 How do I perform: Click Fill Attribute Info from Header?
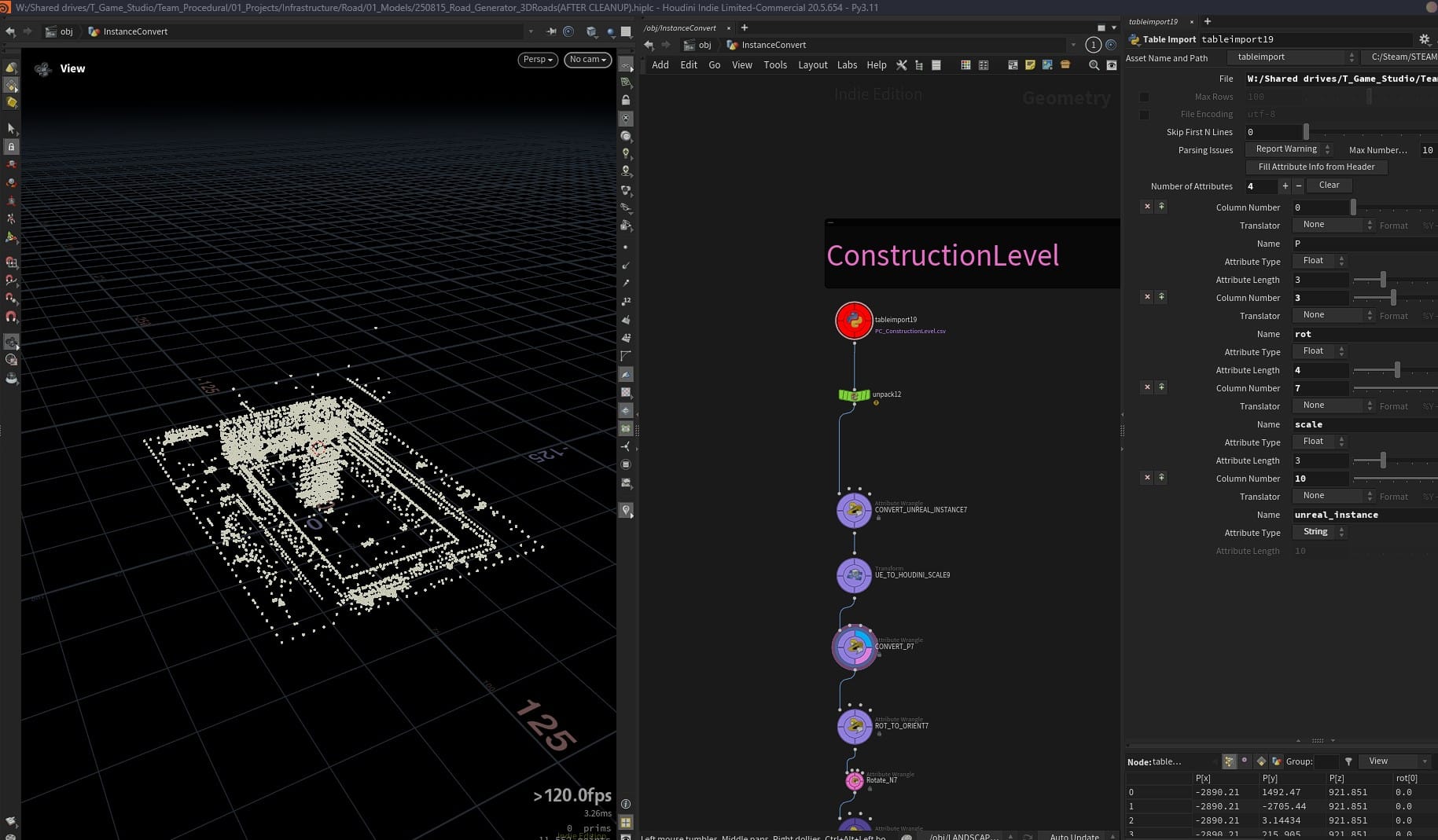click(1316, 167)
